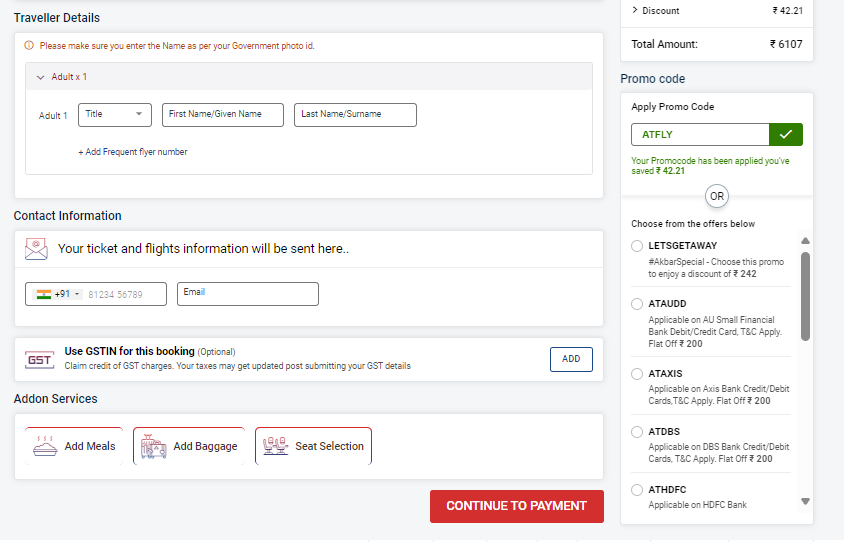Collapse the Adult x 1 section
Image resolution: width=844 pixels, height=542 pixels.
41,77
